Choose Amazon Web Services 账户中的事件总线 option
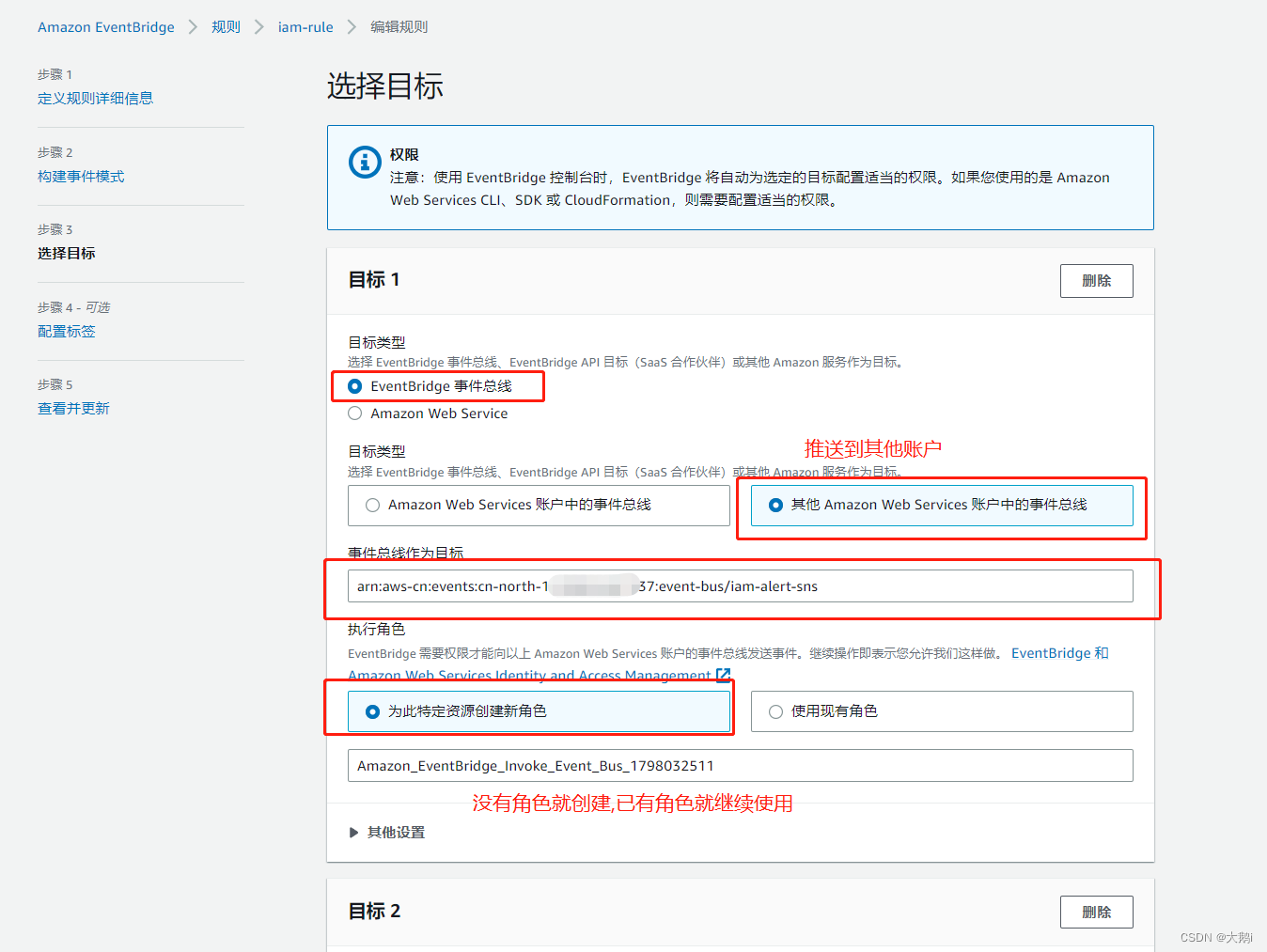 pos(539,505)
